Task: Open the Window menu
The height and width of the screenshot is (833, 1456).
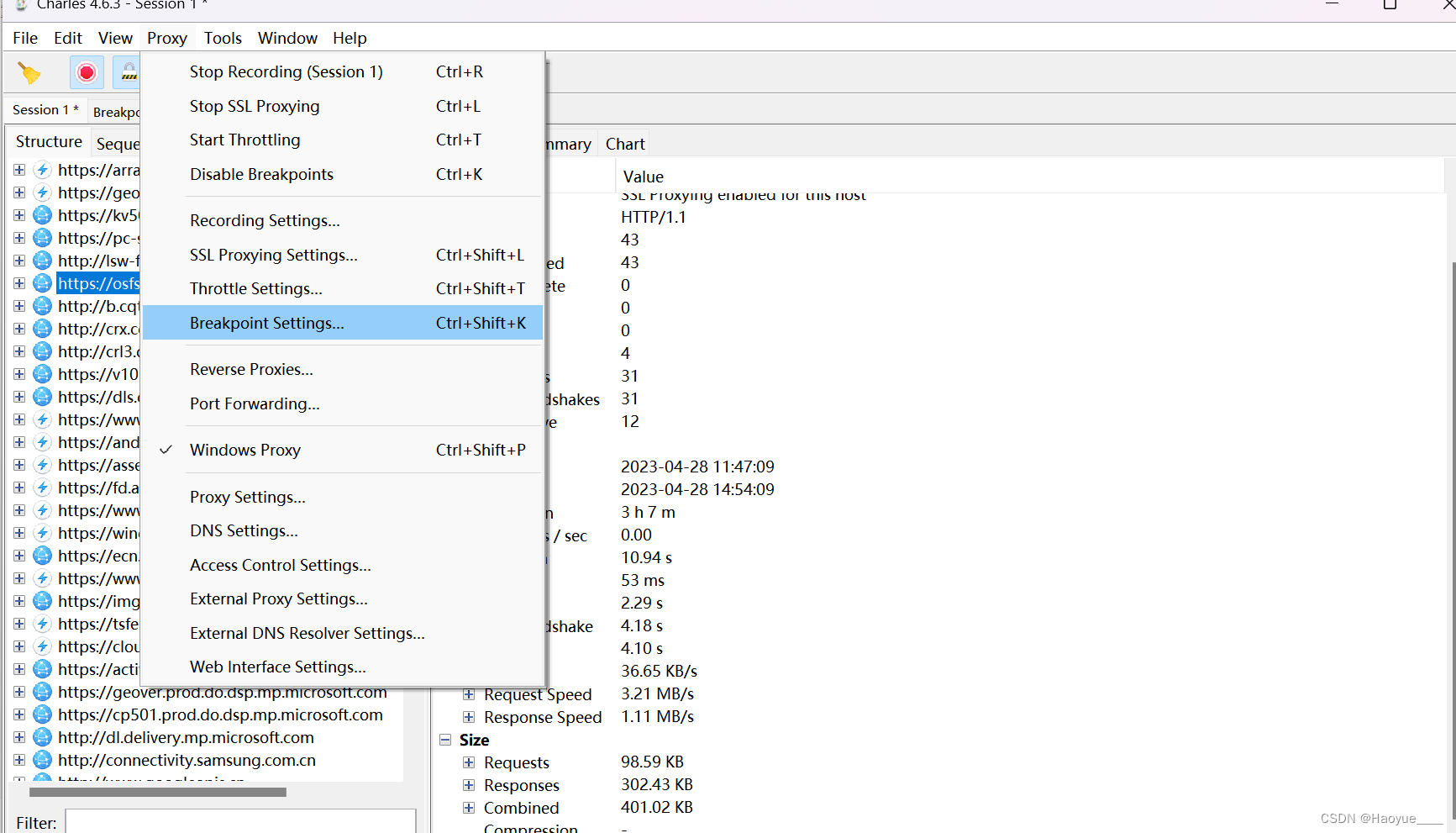Action: coord(287,38)
